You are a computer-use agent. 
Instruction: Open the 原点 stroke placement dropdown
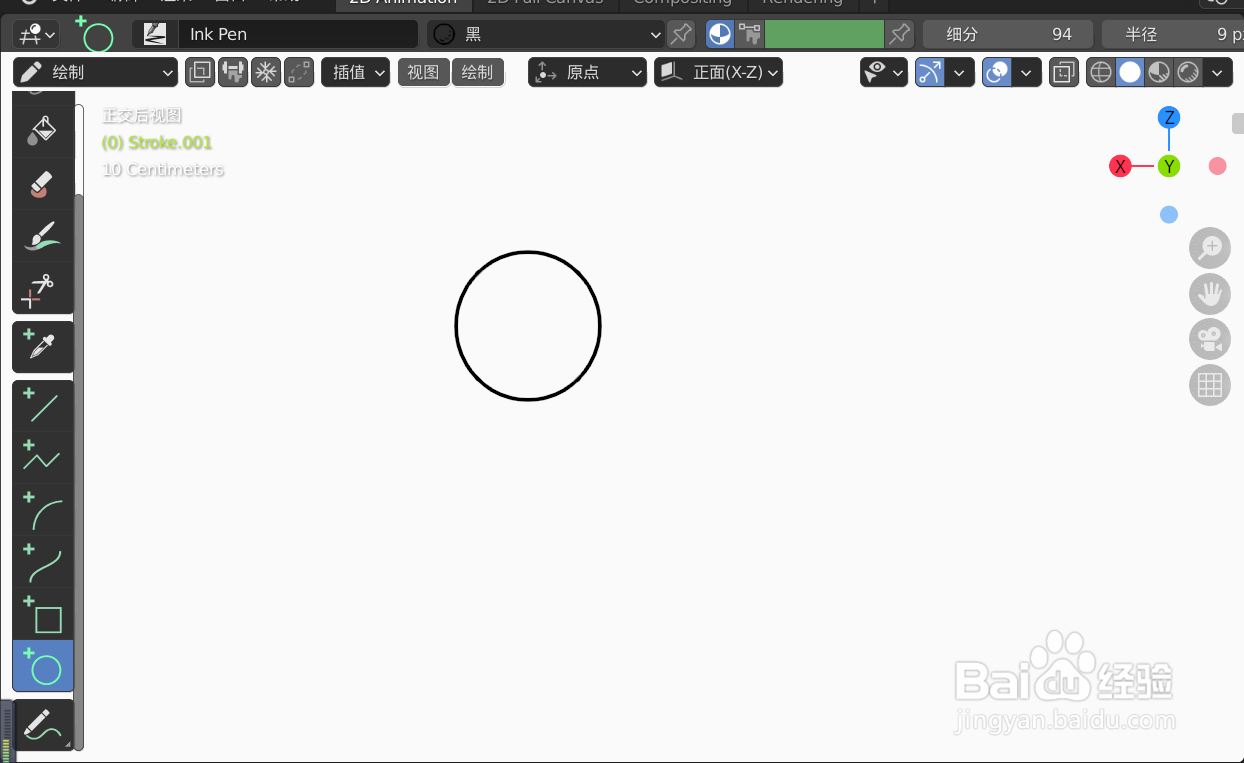pos(588,72)
